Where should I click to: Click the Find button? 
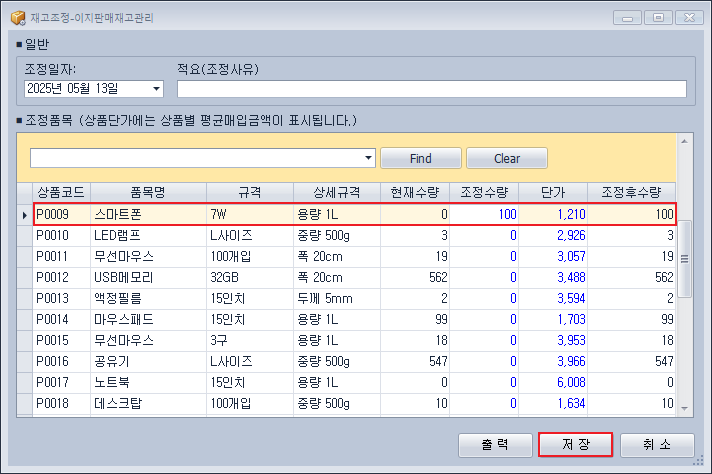(420, 158)
